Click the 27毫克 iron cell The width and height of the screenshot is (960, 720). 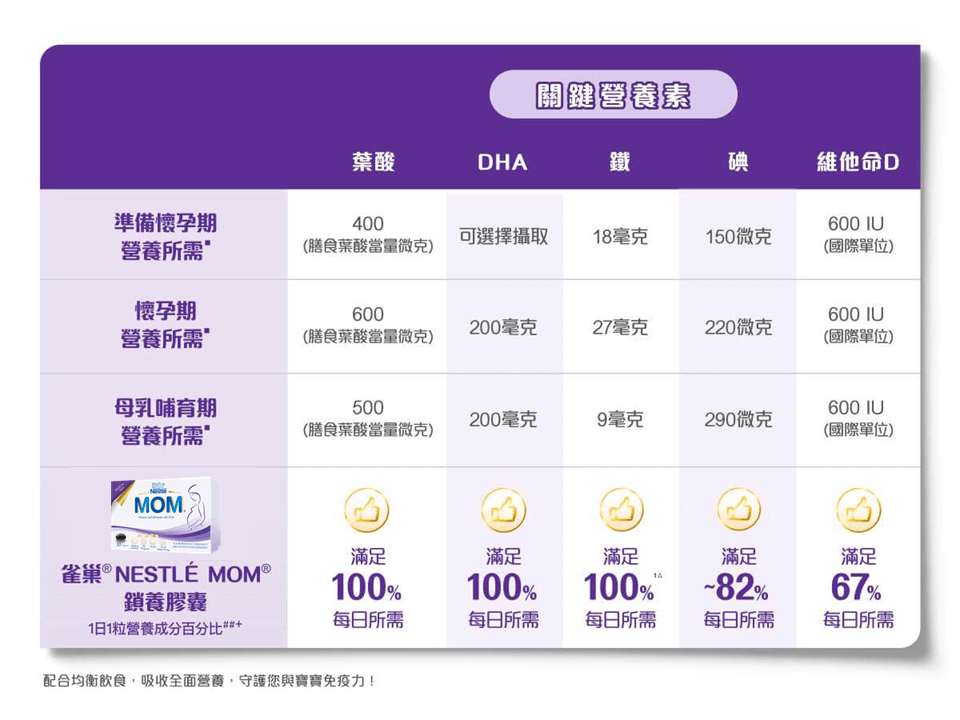click(620, 327)
